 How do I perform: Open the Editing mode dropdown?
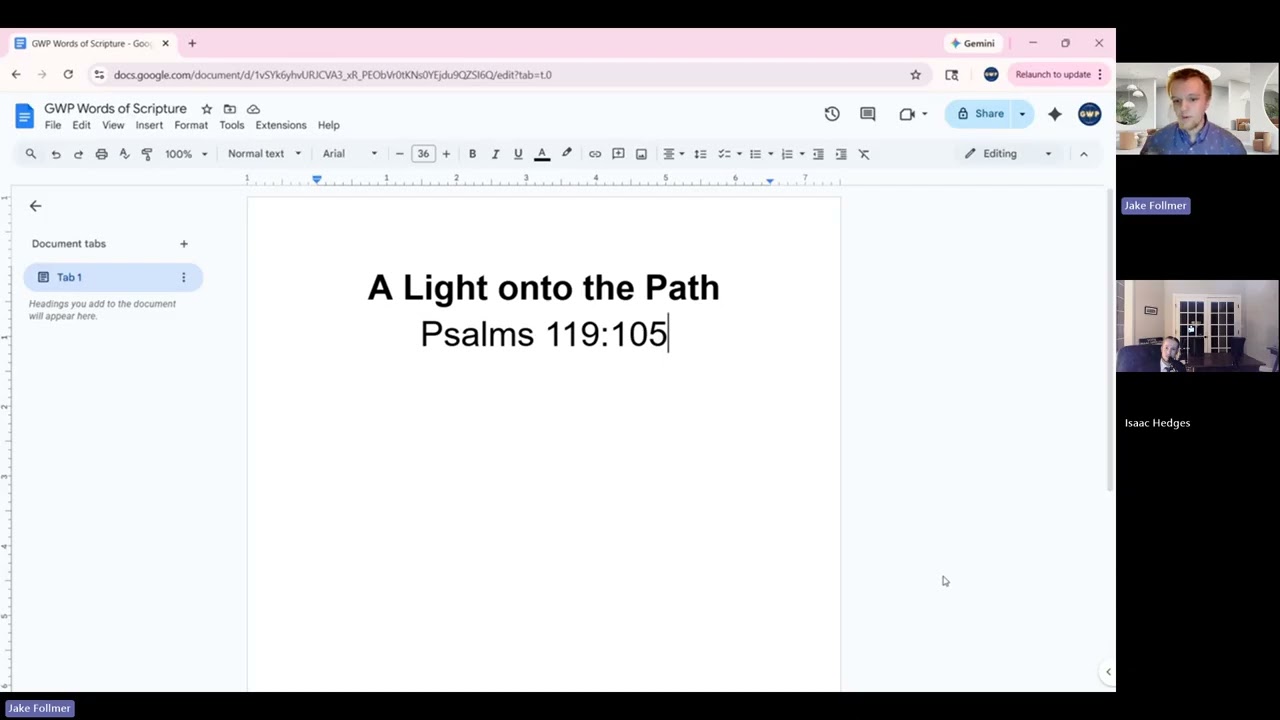tap(1008, 154)
